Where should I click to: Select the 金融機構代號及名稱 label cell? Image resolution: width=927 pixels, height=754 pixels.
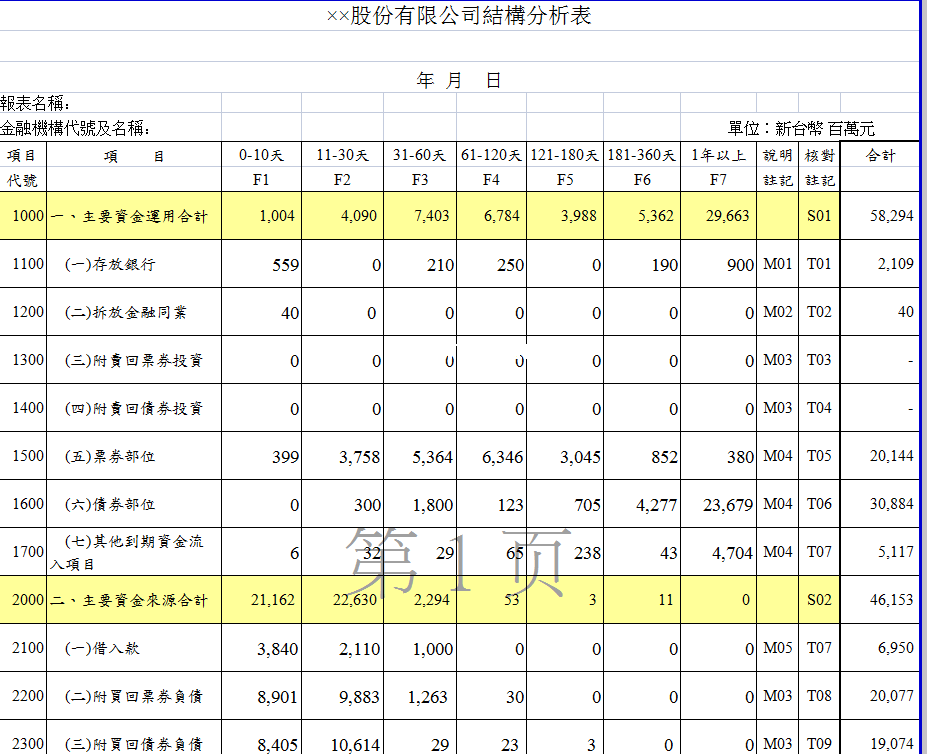76,129
